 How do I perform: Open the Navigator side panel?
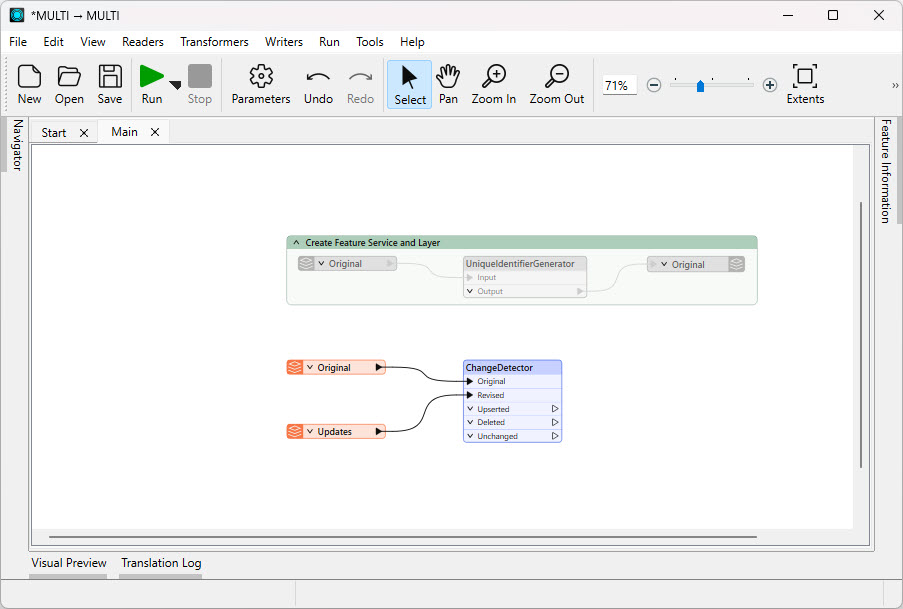pyautogui.click(x=18, y=145)
